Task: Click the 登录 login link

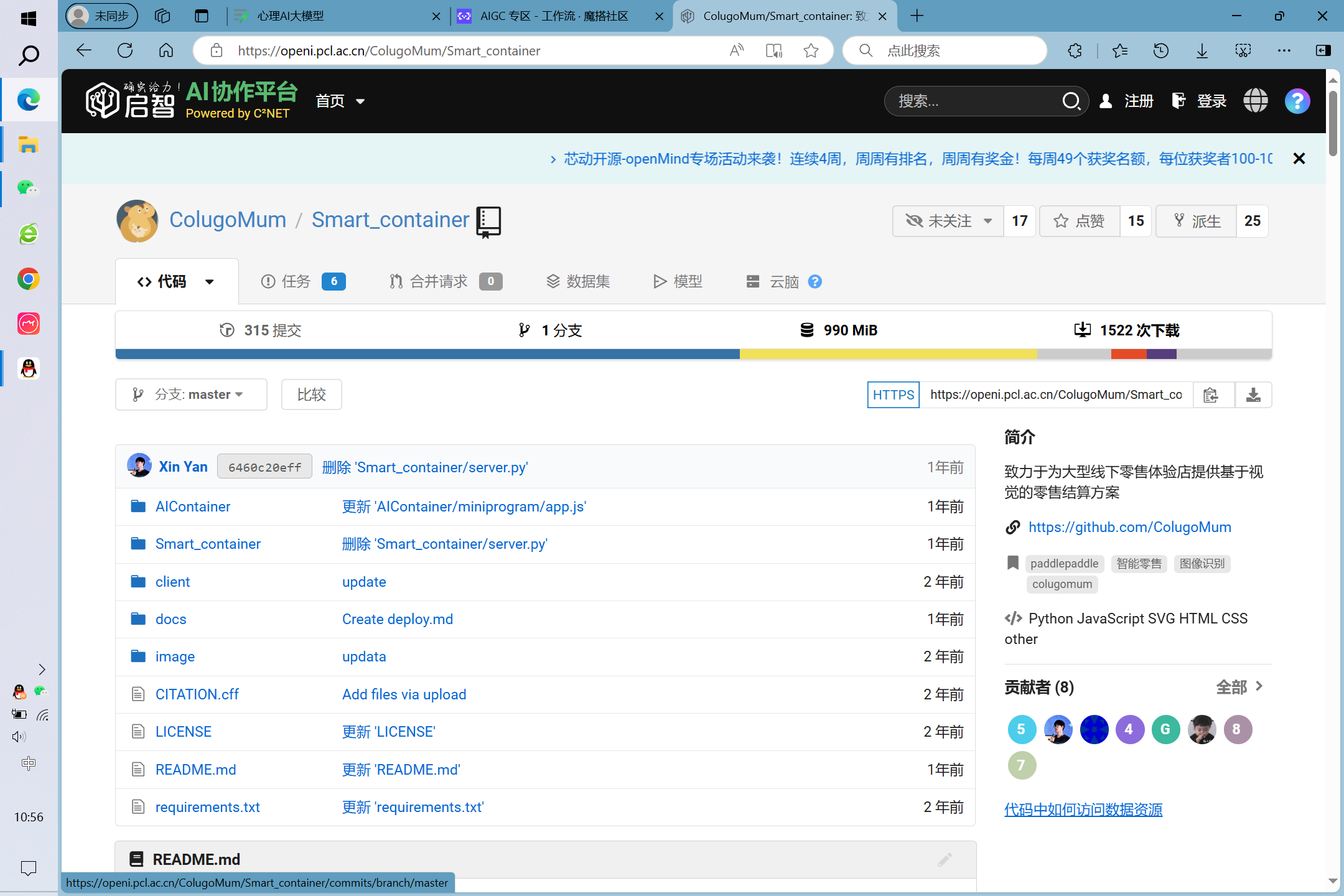Action: pos(1199,101)
